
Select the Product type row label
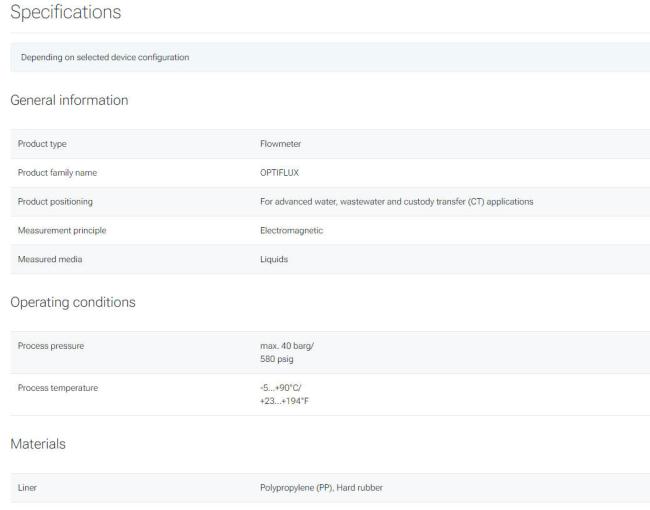(x=42, y=144)
